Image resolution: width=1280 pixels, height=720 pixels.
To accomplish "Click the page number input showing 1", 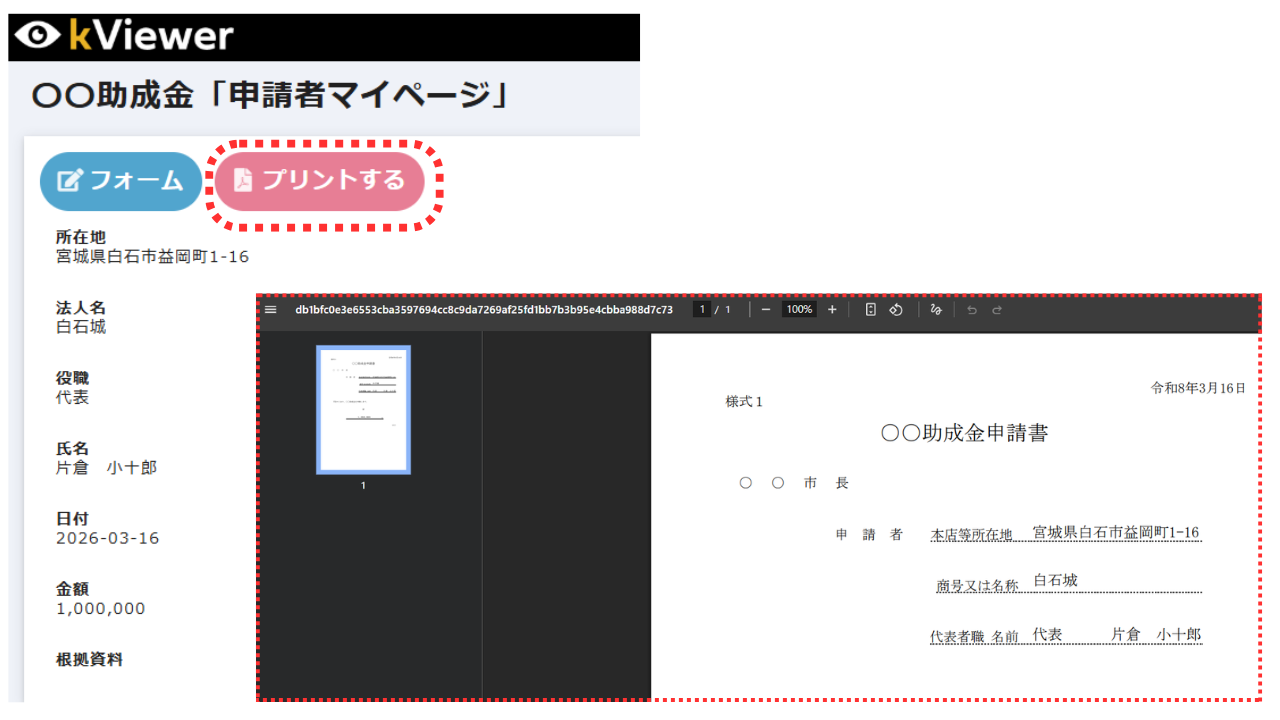I will [x=703, y=309].
